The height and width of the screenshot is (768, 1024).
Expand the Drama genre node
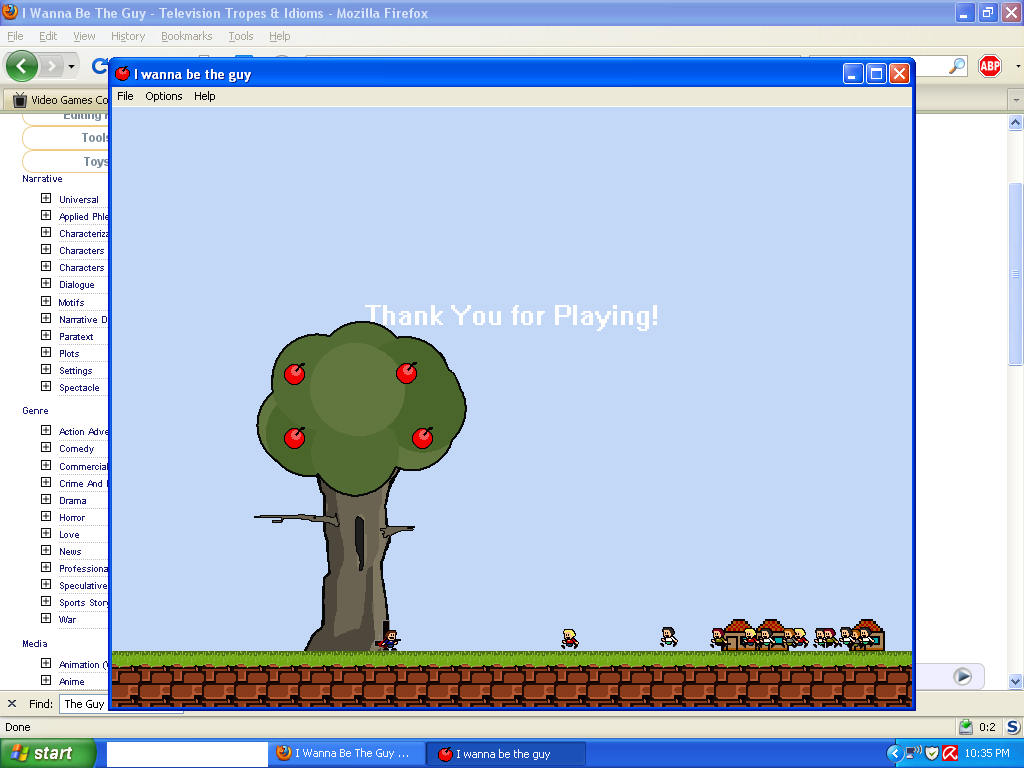(46, 499)
